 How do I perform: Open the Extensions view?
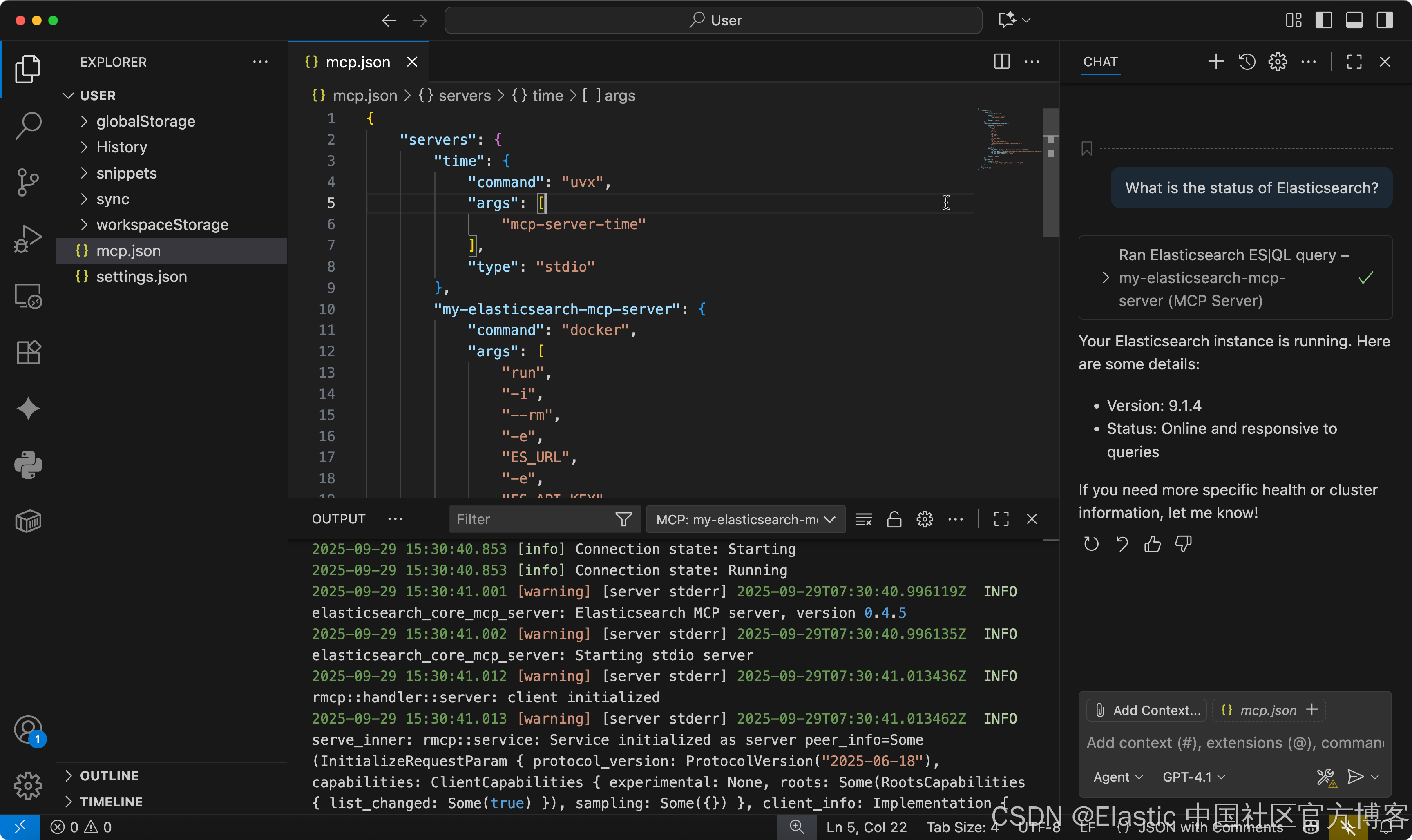[x=28, y=352]
